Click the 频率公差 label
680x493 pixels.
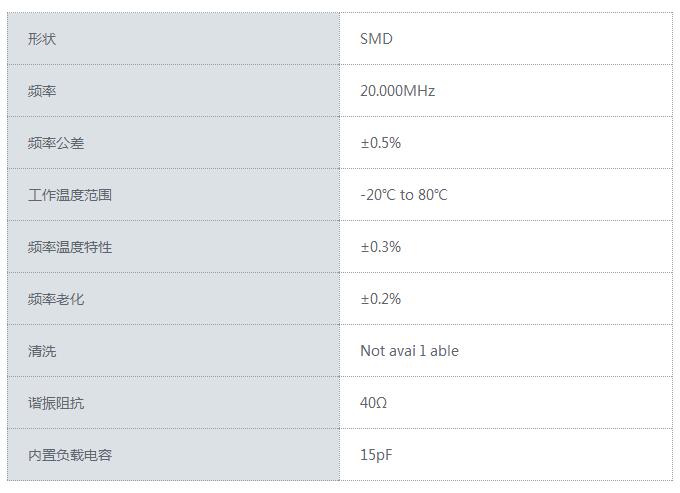point(56,143)
